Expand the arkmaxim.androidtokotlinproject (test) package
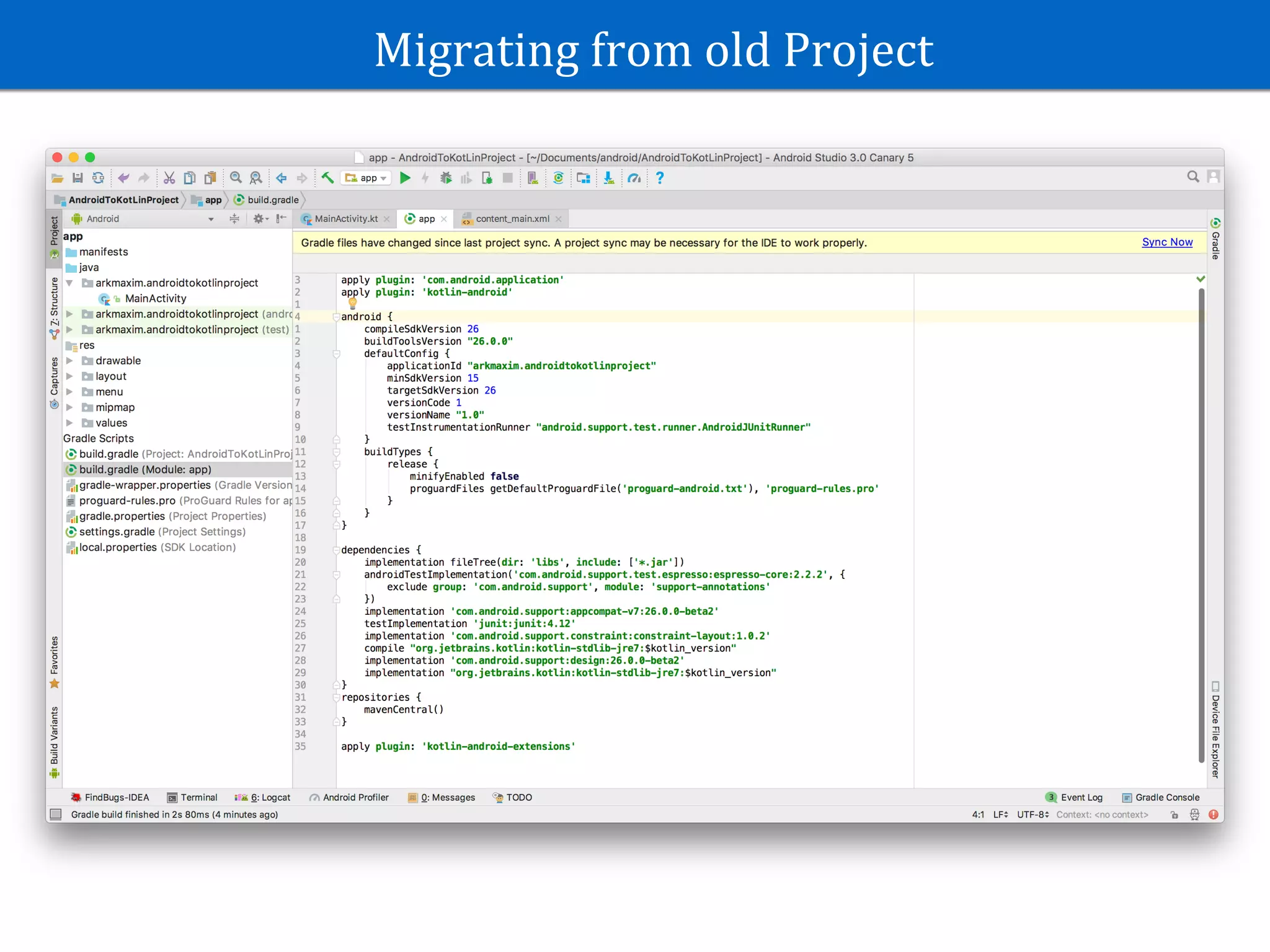The image size is (1270, 952). (x=69, y=330)
